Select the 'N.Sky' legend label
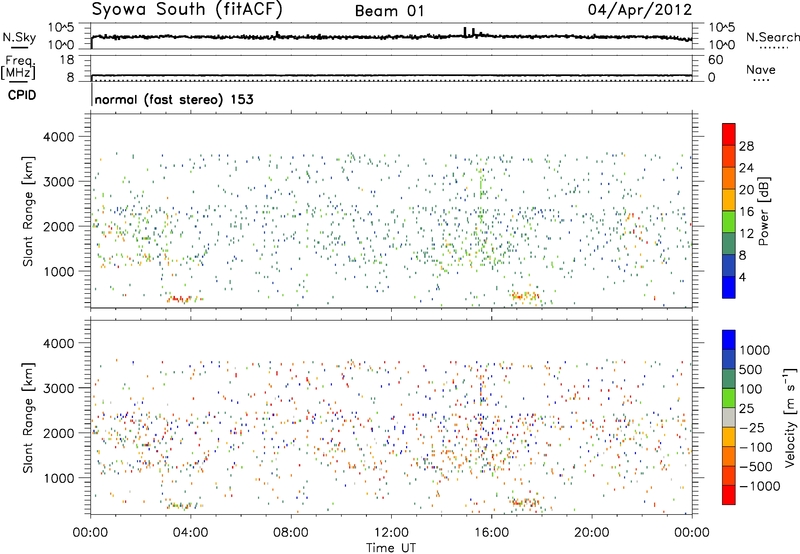800x554 pixels. point(19,37)
